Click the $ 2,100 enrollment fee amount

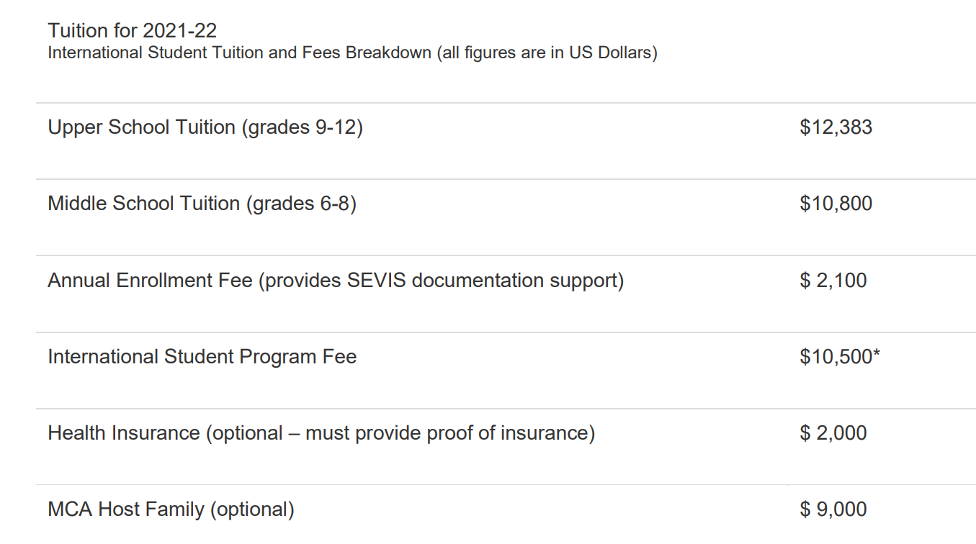click(x=833, y=281)
